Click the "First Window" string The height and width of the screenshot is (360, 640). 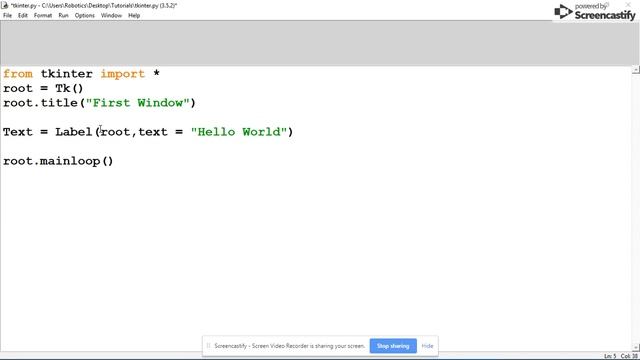pos(138,103)
